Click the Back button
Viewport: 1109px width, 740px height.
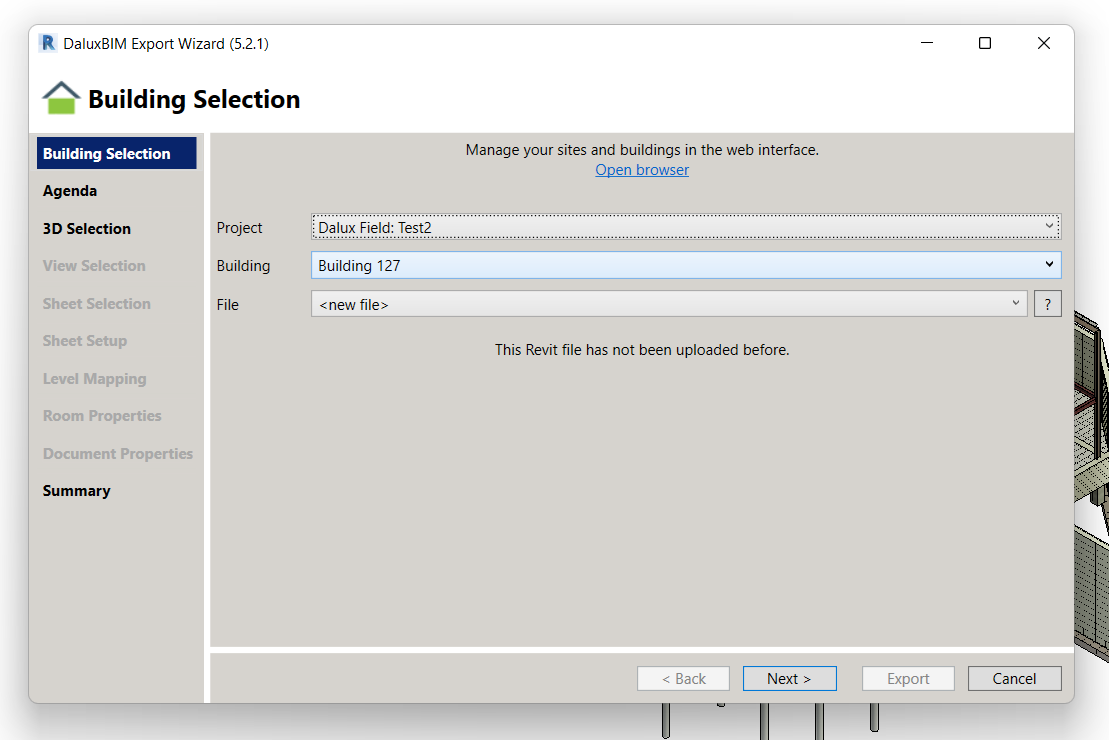[x=683, y=678]
